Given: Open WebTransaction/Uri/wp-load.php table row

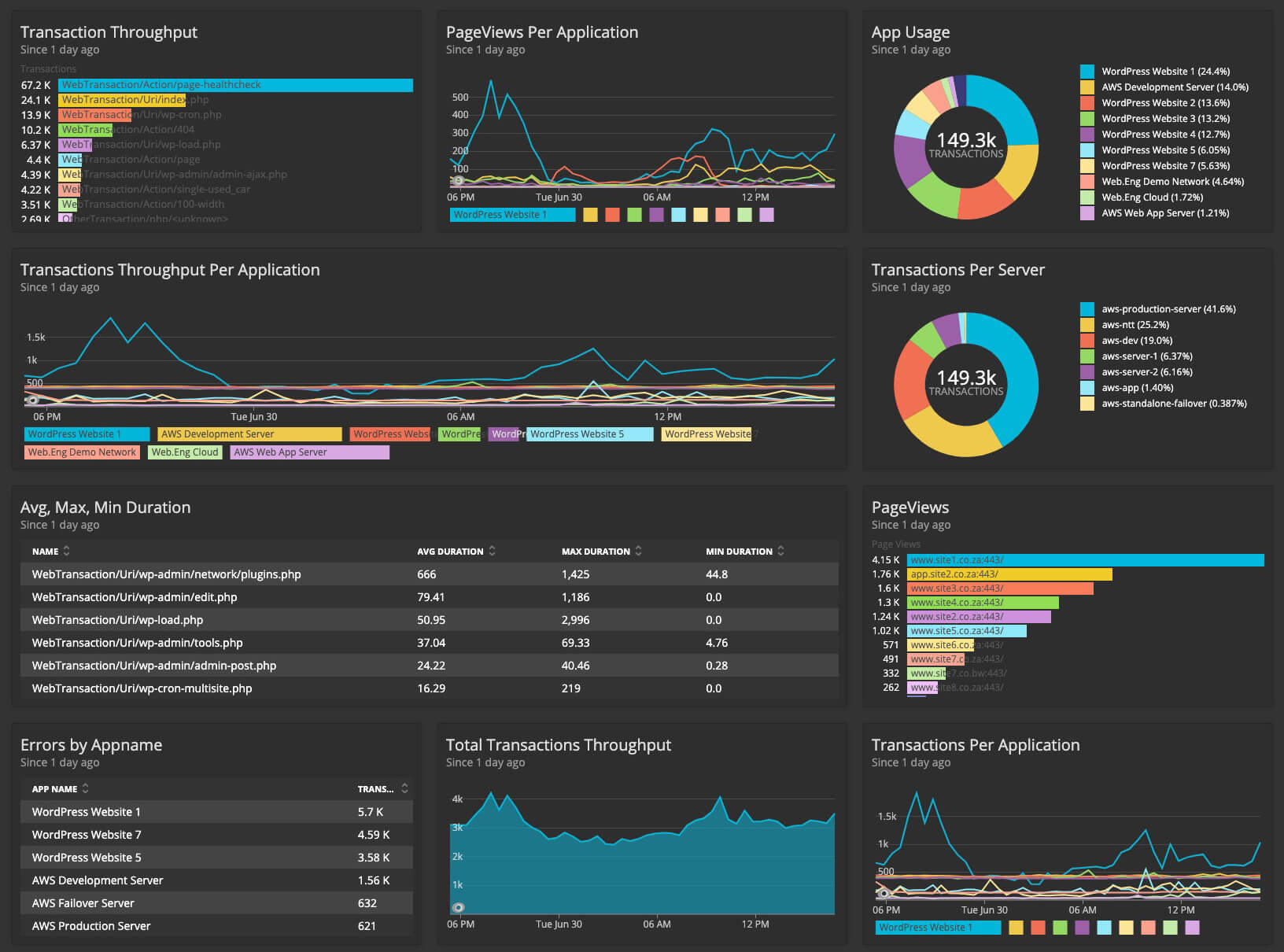Looking at the screenshot, I should coord(429,620).
